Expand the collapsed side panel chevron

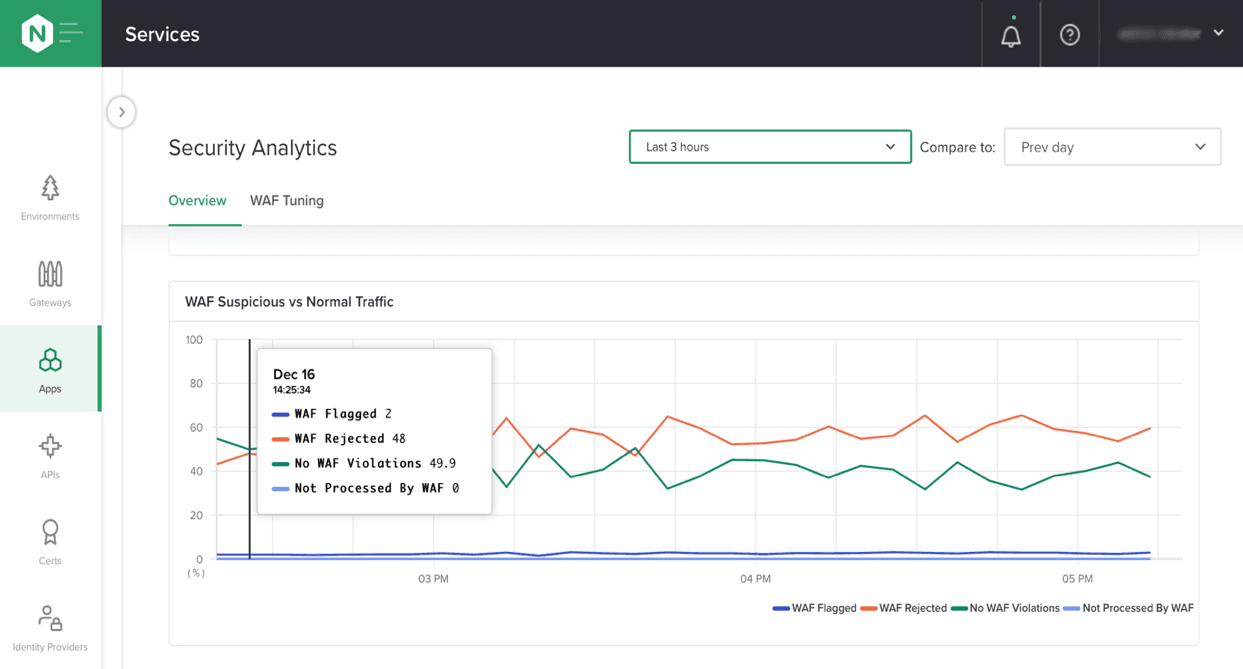(x=121, y=112)
